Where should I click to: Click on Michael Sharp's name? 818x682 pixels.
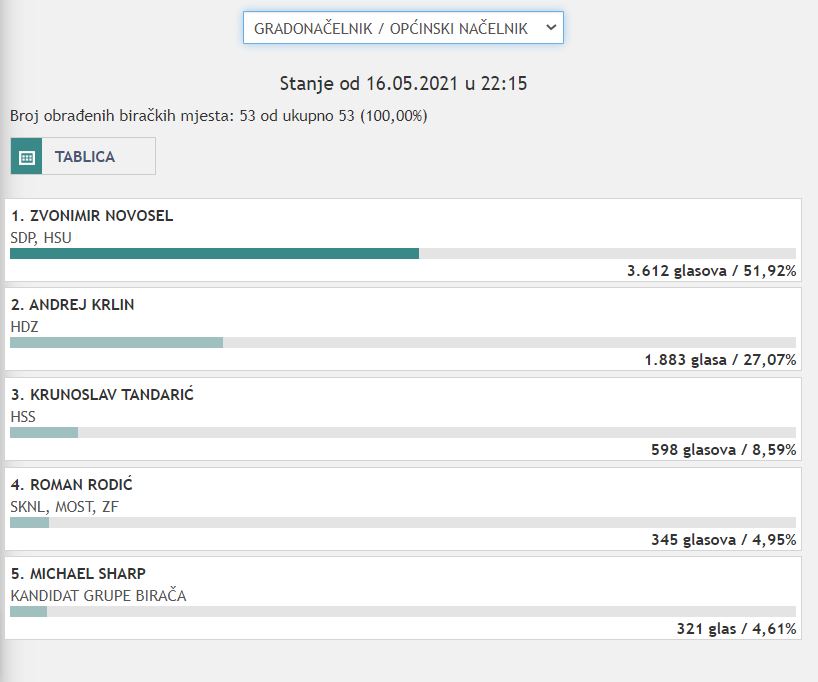(x=78, y=574)
